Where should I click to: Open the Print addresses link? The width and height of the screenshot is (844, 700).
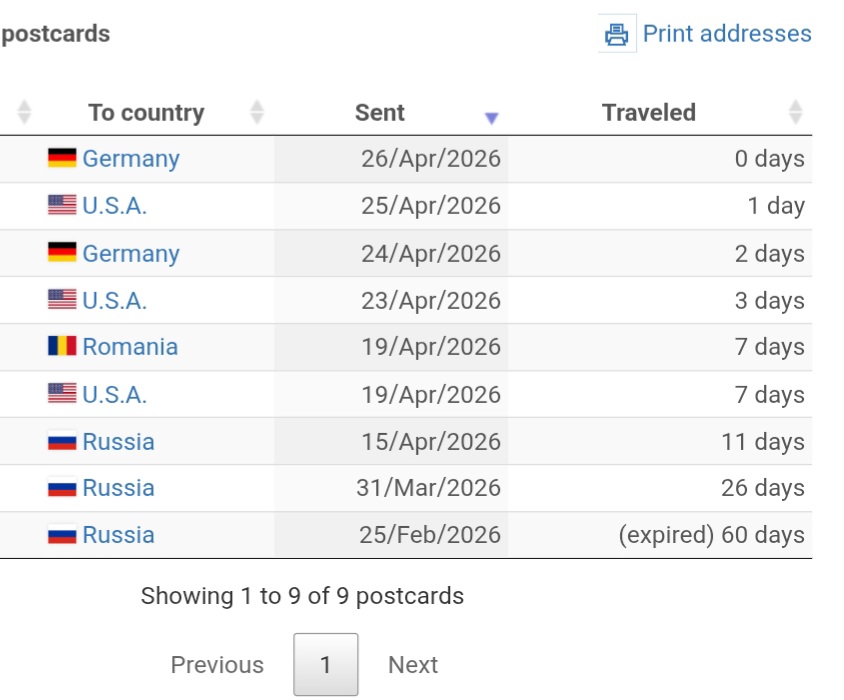tap(727, 33)
